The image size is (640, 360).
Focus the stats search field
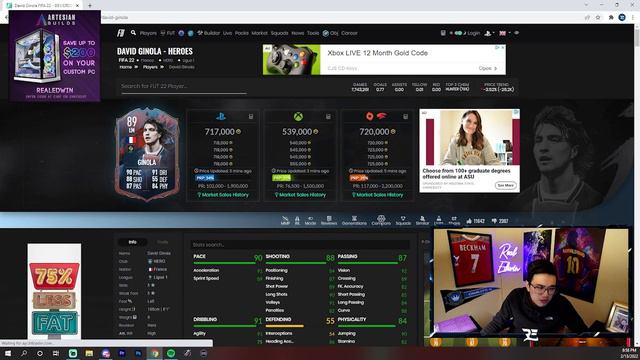point(300,244)
